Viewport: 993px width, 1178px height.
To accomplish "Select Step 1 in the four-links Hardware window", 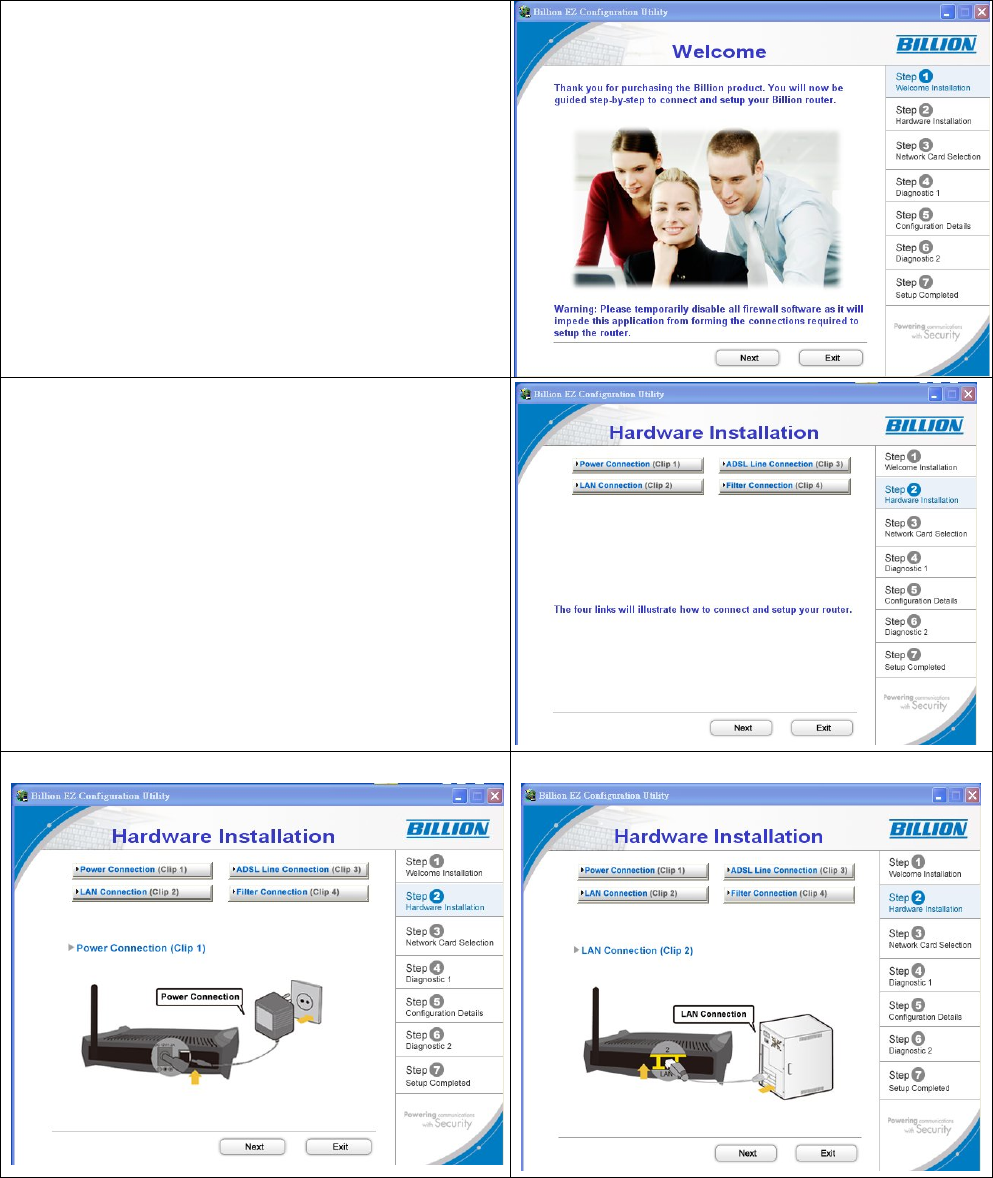I will 925,461.
